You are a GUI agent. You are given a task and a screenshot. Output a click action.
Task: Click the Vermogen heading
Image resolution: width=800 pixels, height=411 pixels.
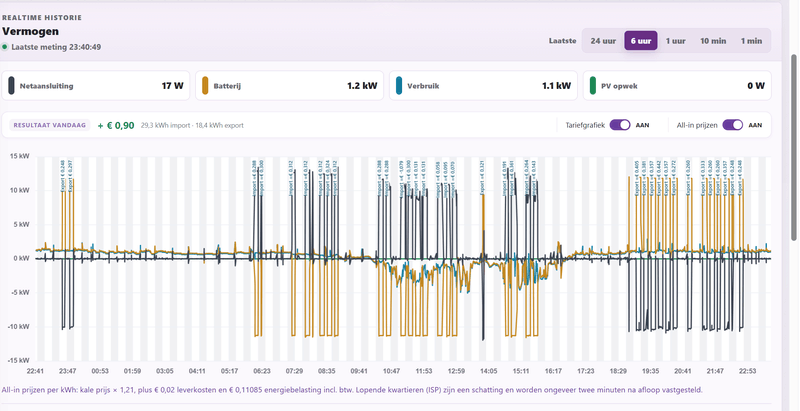coord(30,31)
